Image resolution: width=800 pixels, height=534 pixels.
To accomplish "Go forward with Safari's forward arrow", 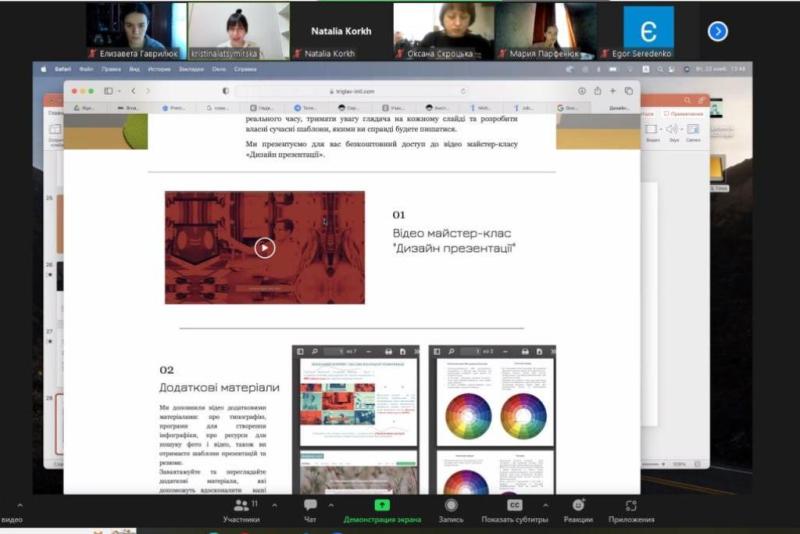I will [x=148, y=91].
